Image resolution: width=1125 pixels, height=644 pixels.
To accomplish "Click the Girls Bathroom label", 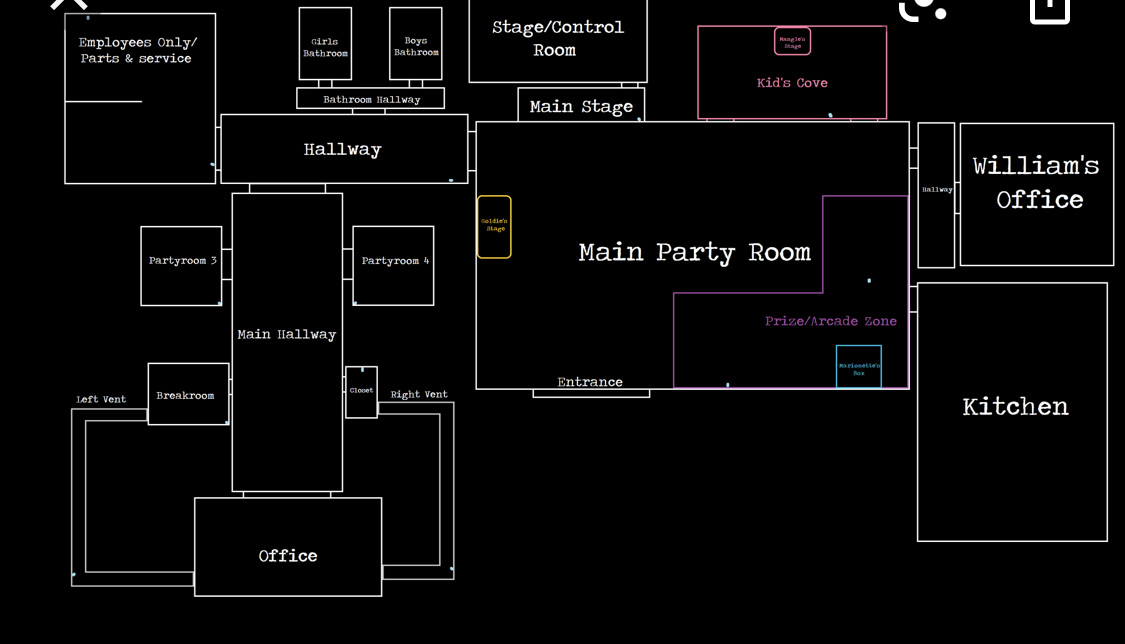I will point(325,47).
